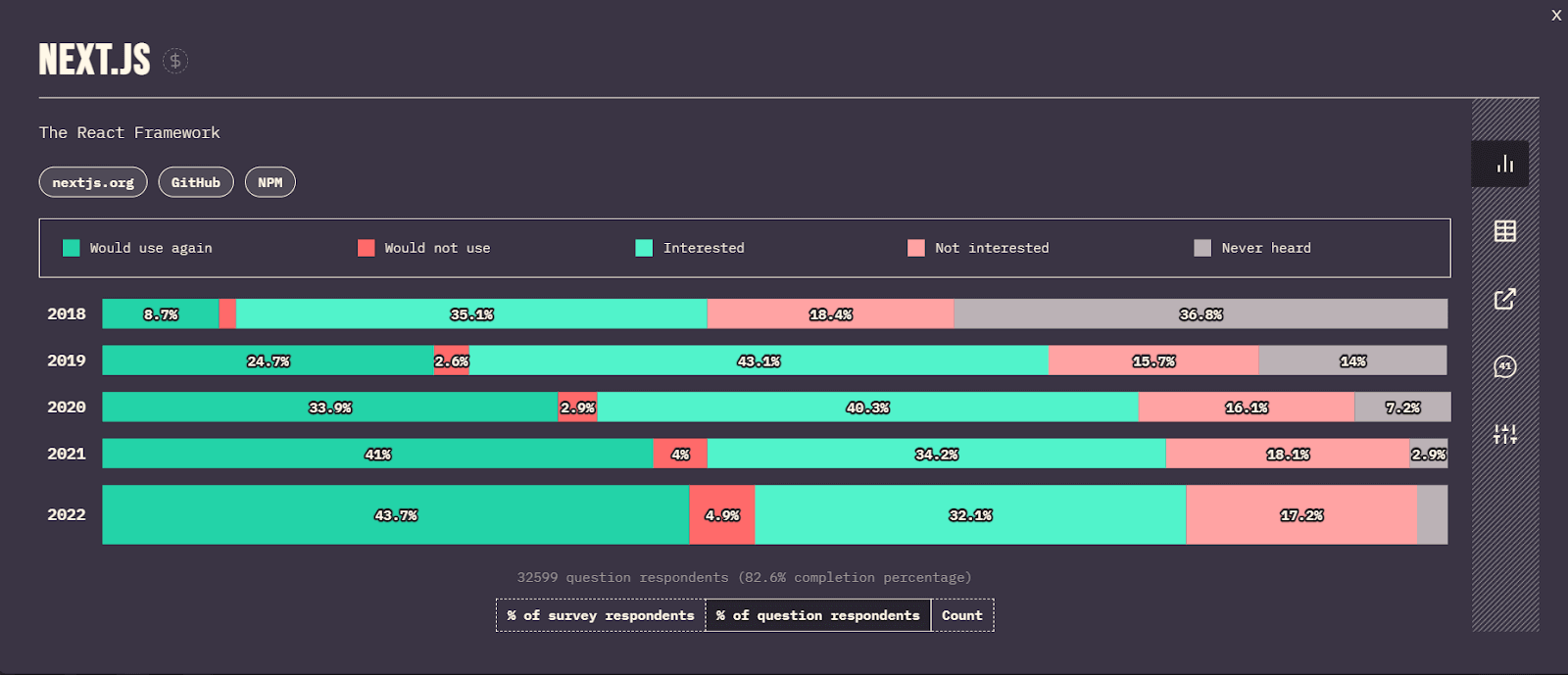Image resolution: width=1568 pixels, height=675 pixels.
Task: Click the dollar sign sponsor icon
Action: pyautogui.click(x=175, y=61)
